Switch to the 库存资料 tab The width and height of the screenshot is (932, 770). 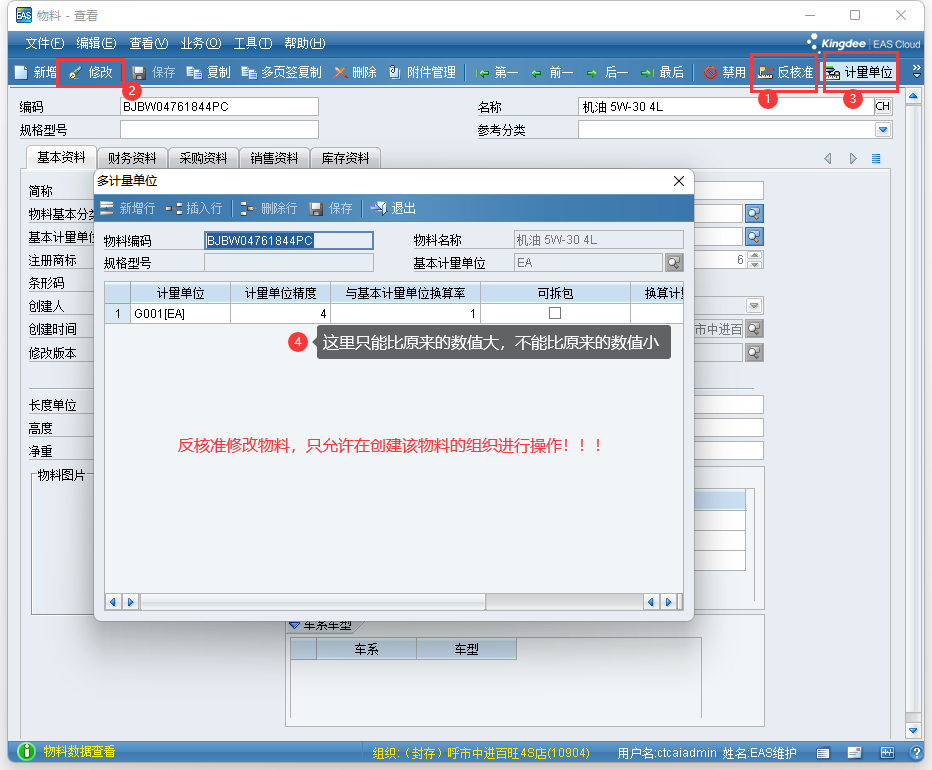tap(345, 158)
